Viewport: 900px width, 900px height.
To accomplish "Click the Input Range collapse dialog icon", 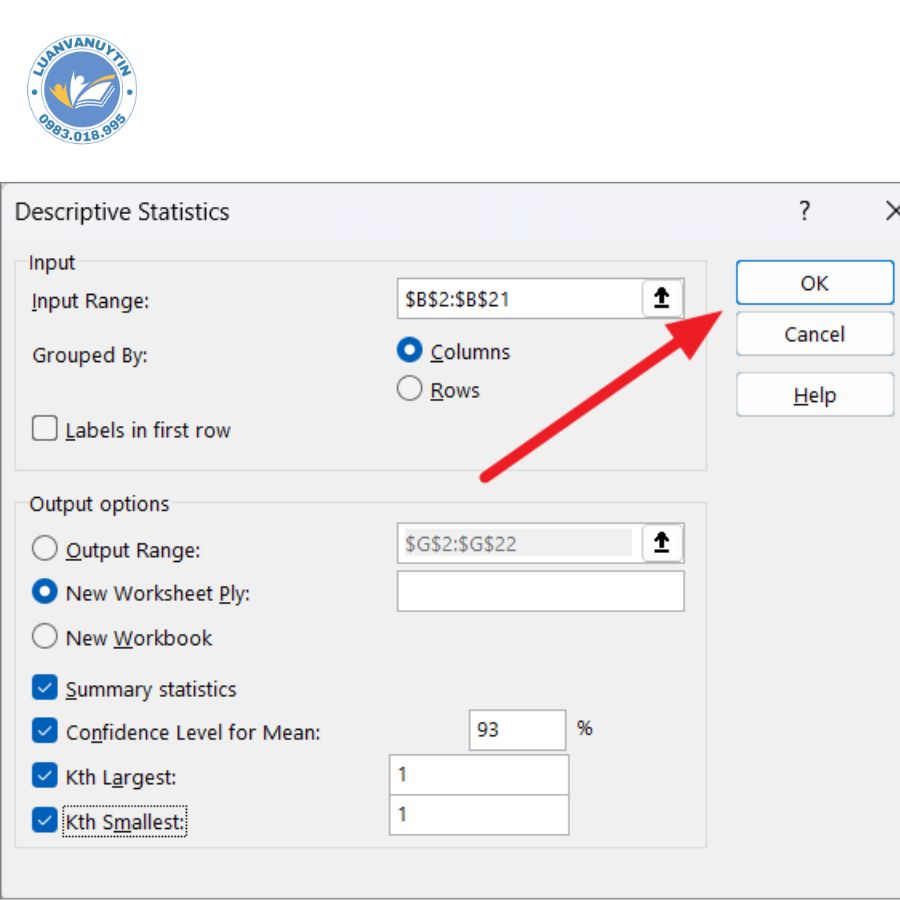I will 661,298.
